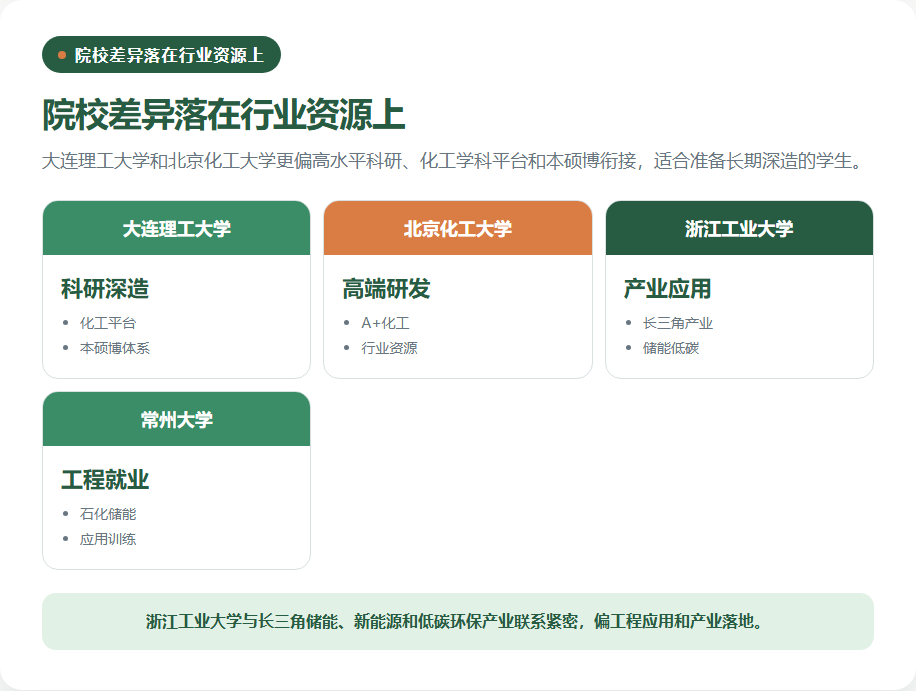Open the 浙江工业大学 dark green card header
This screenshot has width=916, height=691.
(740, 228)
